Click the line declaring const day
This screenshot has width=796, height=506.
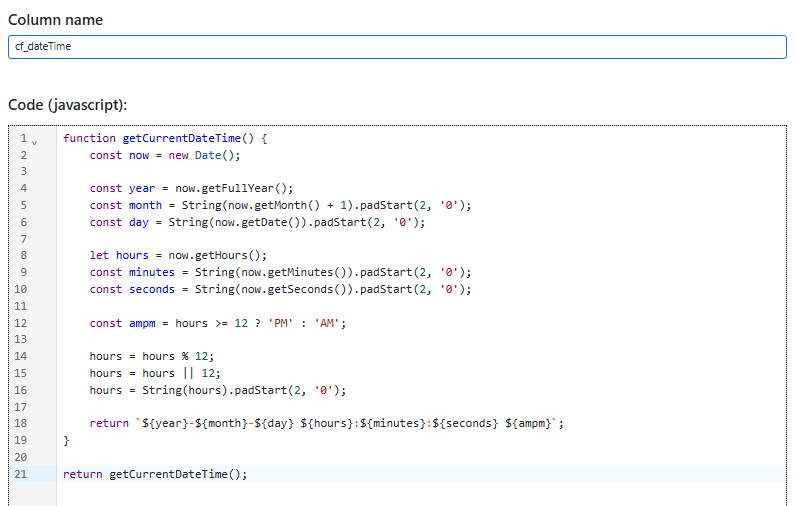point(257,222)
